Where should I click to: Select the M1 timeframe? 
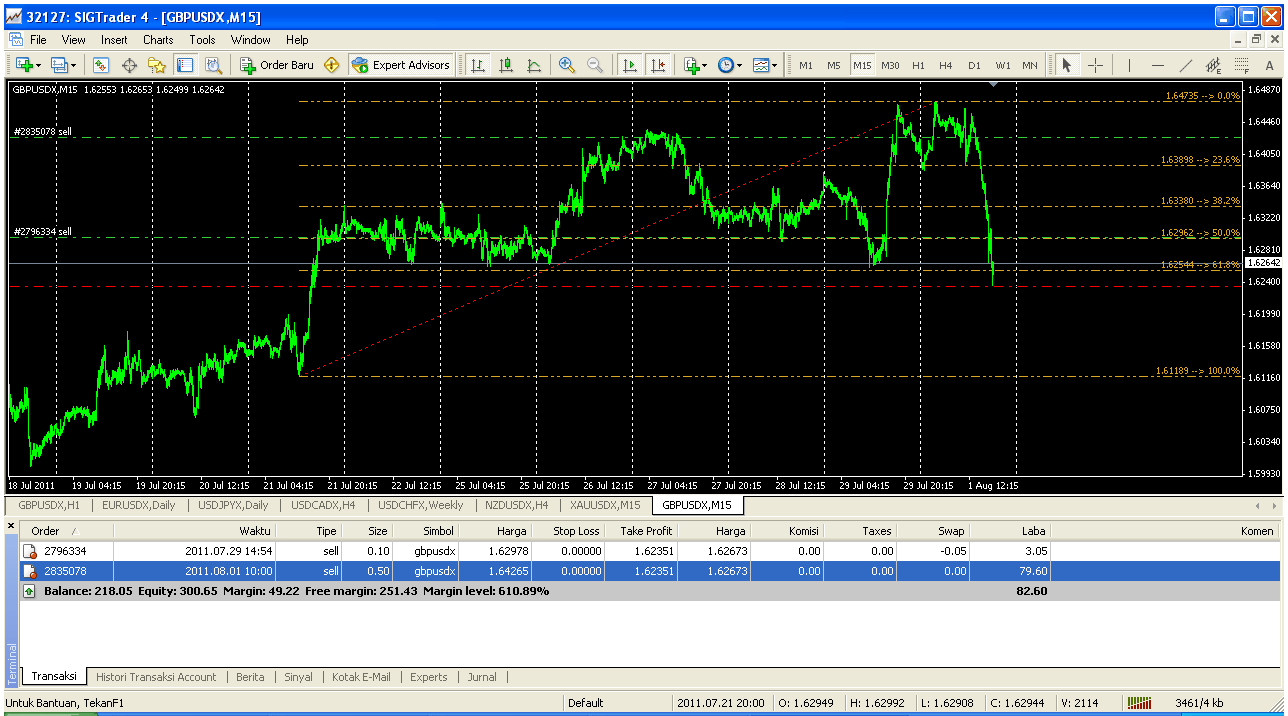pyautogui.click(x=806, y=65)
